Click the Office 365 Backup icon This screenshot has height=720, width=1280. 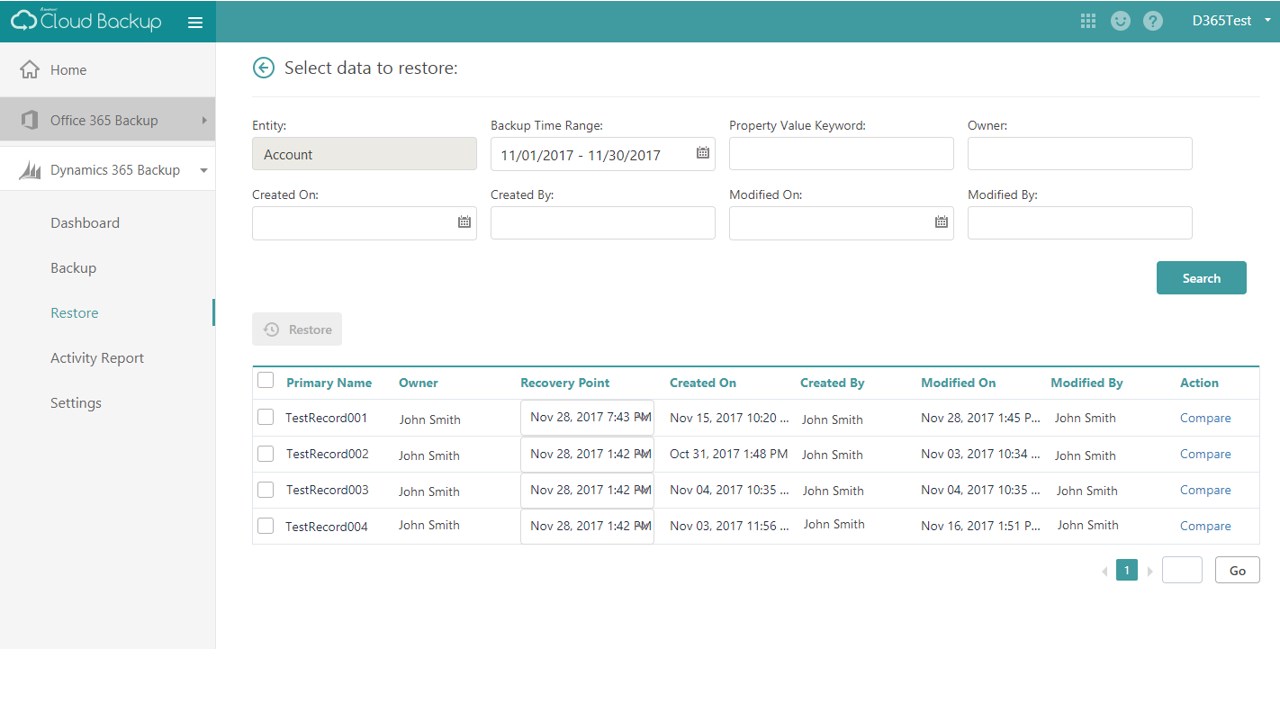coord(30,120)
